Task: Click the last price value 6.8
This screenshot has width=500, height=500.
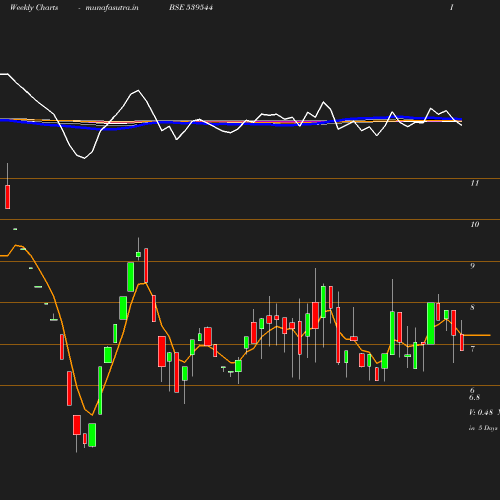Action: pyautogui.click(x=474, y=397)
